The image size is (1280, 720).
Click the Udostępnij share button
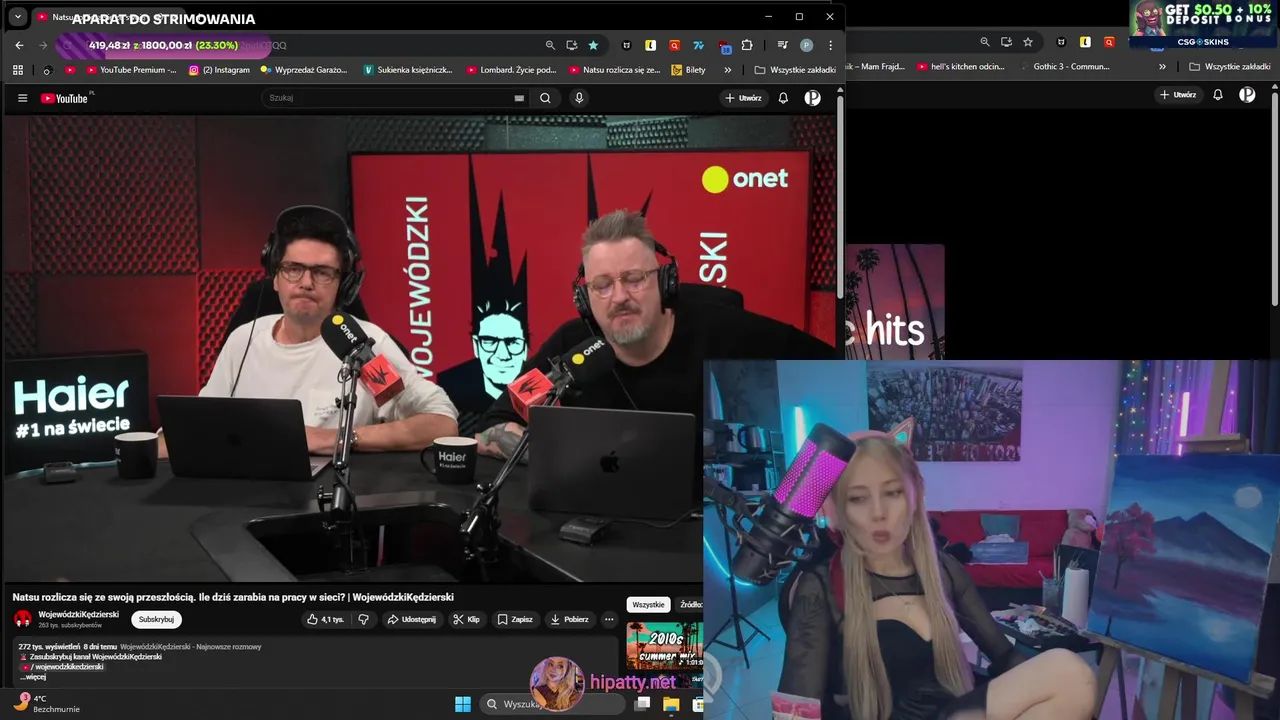(x=411, y=619)
